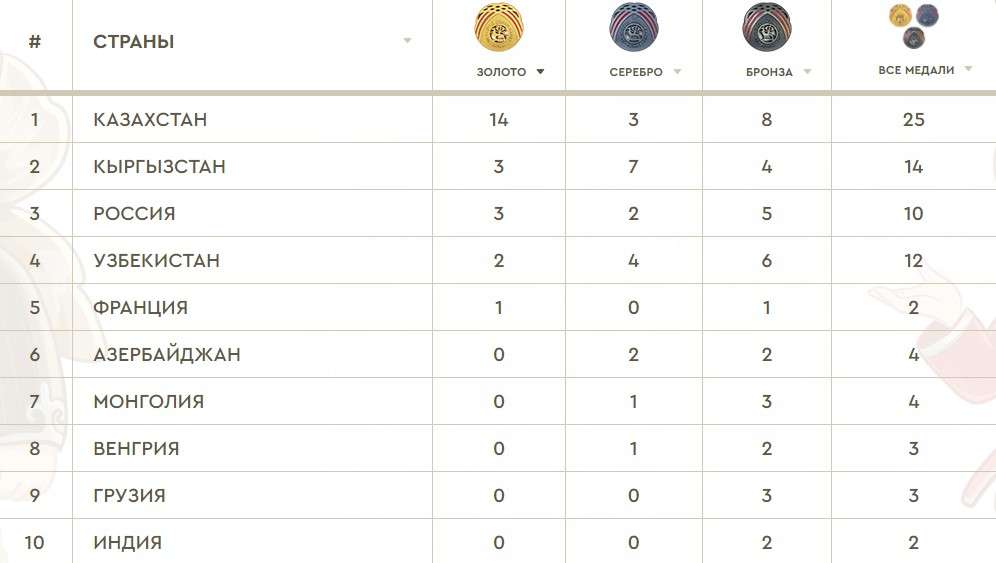996x563 pixels.
Task: Expand the СТРАНЫ column dropdown arrow
Action: (407, 41)
